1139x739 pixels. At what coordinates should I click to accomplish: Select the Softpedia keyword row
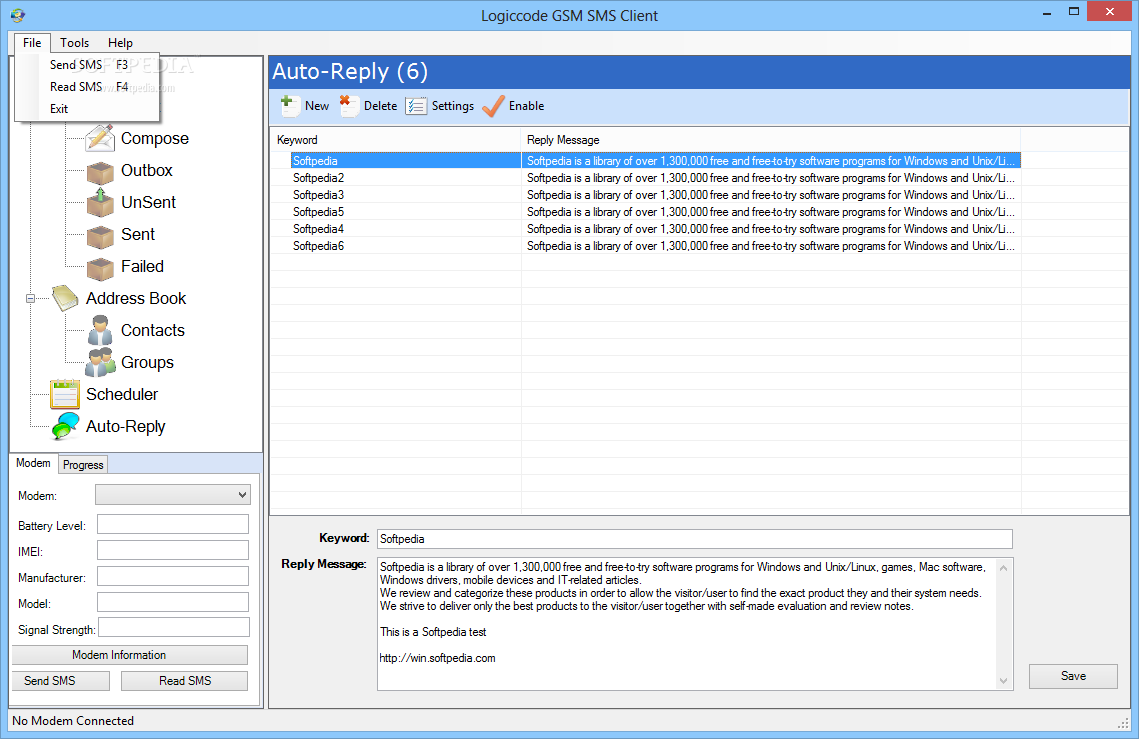tap(646, 161)
